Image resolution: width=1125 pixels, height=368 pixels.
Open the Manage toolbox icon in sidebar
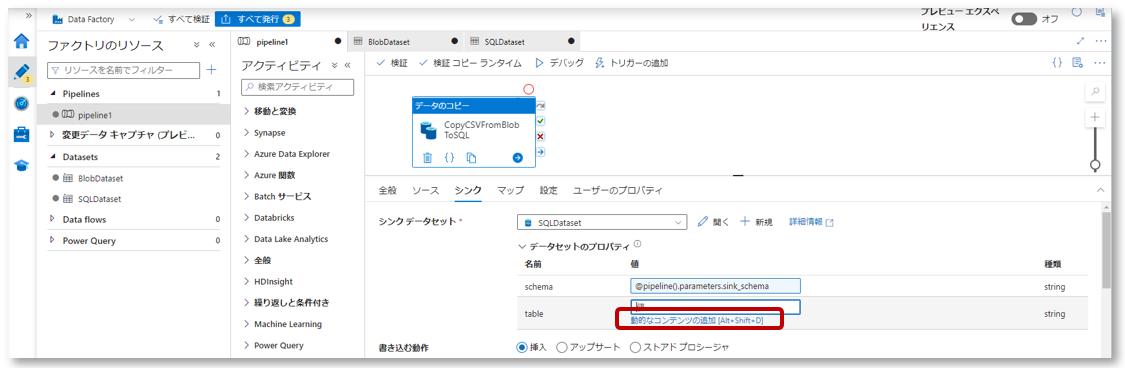(22, 134)
